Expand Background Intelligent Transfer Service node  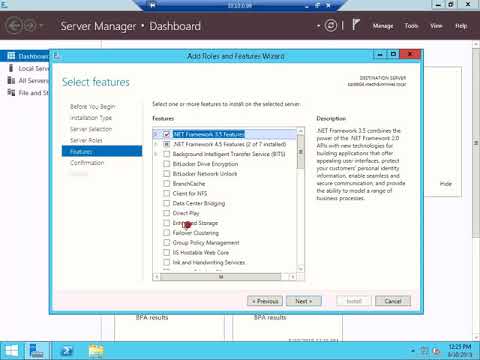click(x=156, y=154)
